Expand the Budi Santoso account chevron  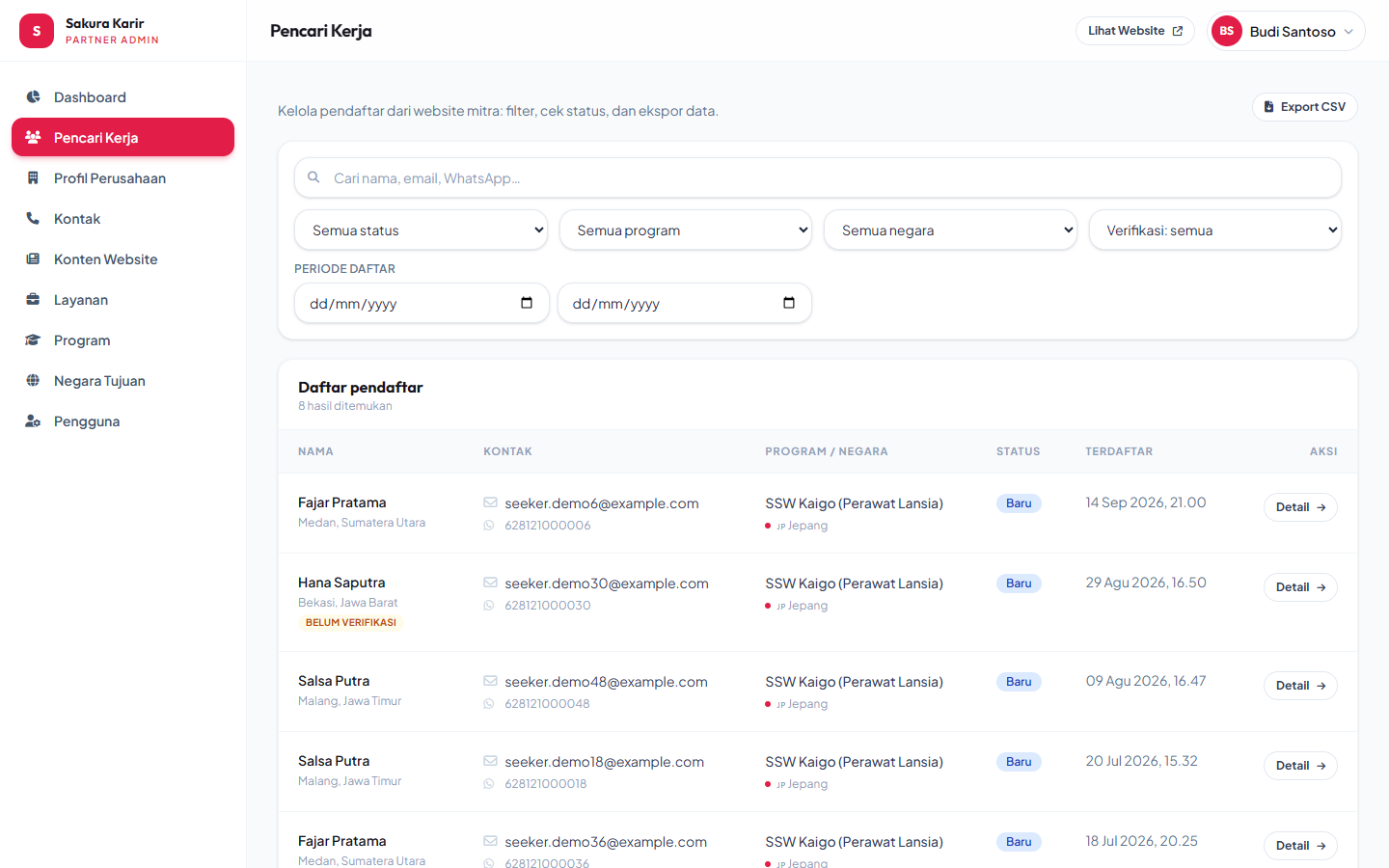(x=1348, y=32)
